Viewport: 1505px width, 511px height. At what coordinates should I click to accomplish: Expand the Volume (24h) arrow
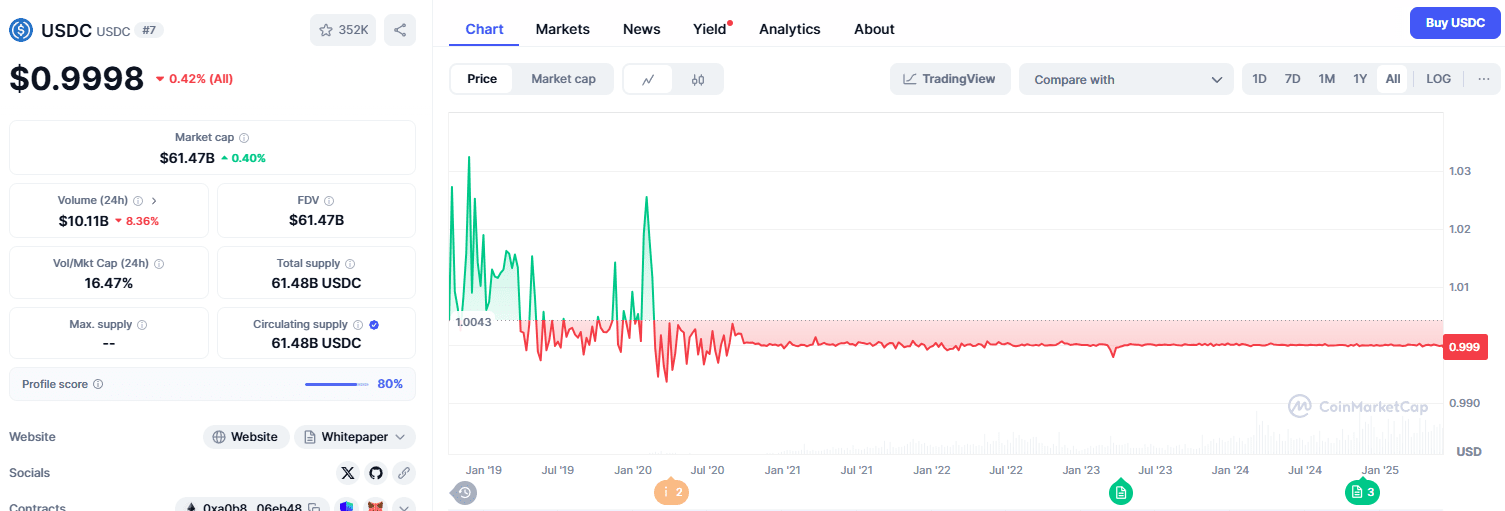click(154, 201)
